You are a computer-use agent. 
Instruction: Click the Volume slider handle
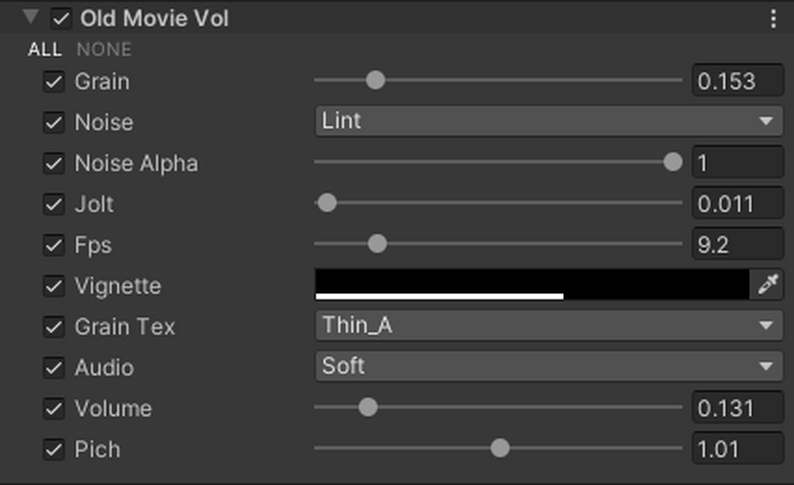click(x=368, y=407)
